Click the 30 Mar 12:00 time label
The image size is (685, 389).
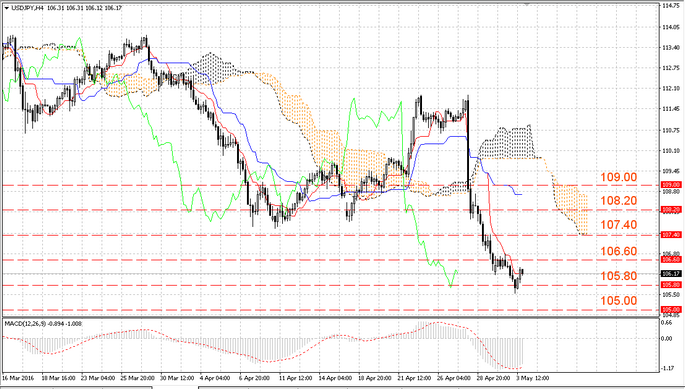point(177,378)
